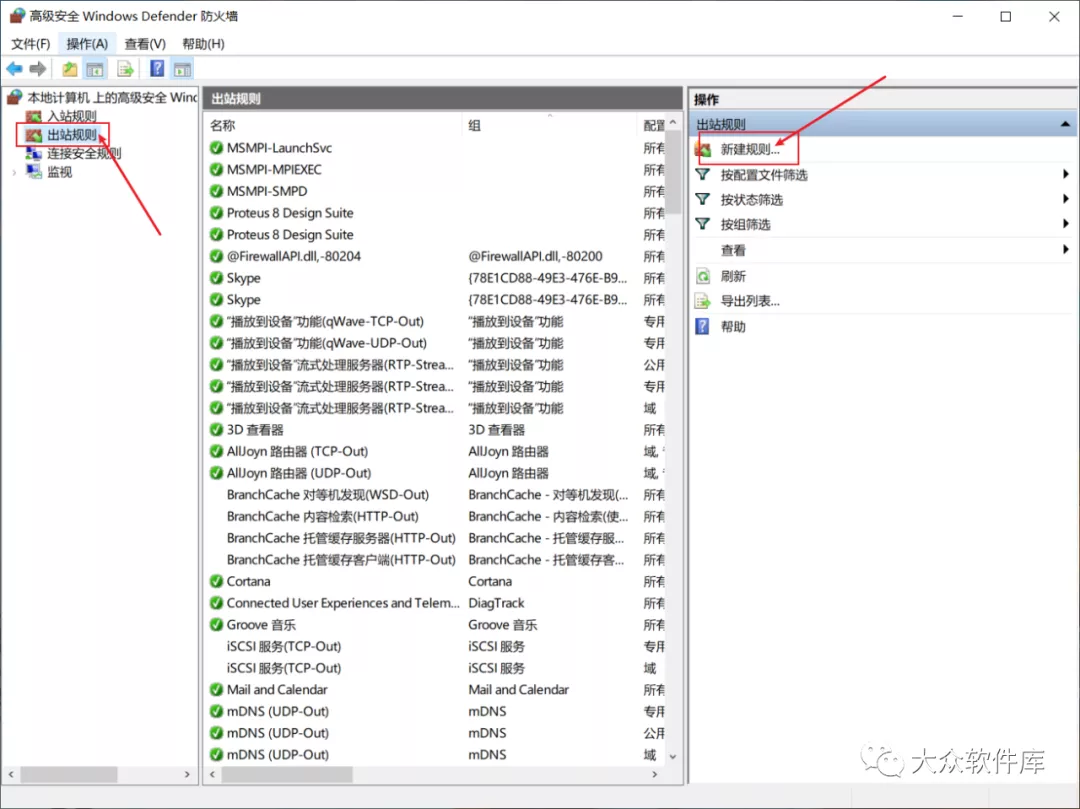Click the Forward arrow toolbar icon
Image resolution: width=1080 pixels, height=809 pixels.
[38, 69]
